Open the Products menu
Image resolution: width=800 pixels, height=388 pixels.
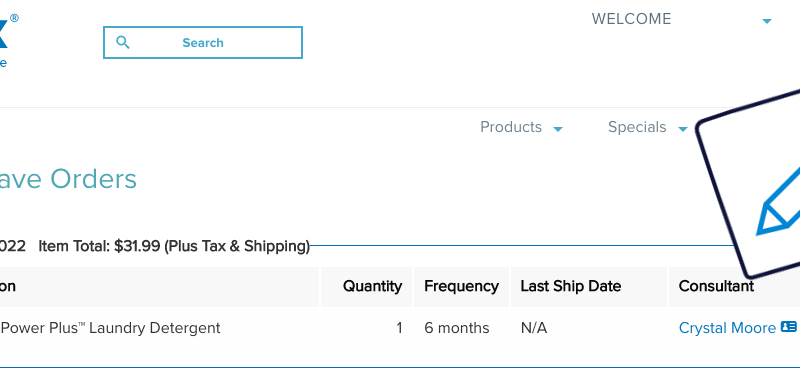511,127
